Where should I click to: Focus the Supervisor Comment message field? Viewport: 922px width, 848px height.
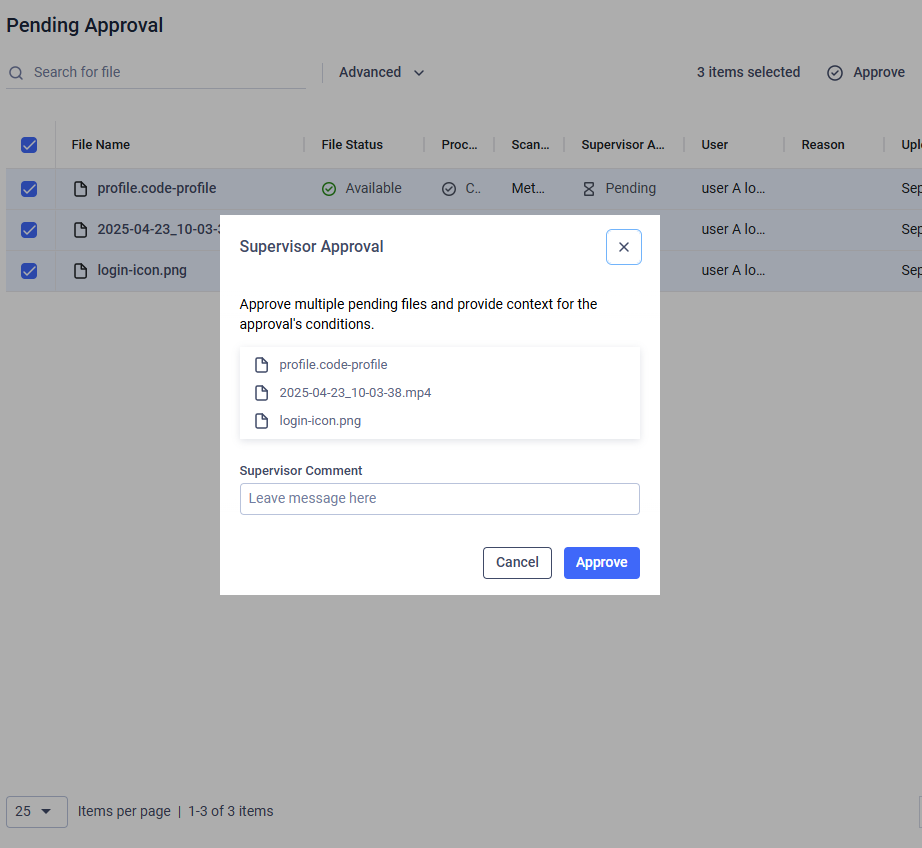[439, 499]
